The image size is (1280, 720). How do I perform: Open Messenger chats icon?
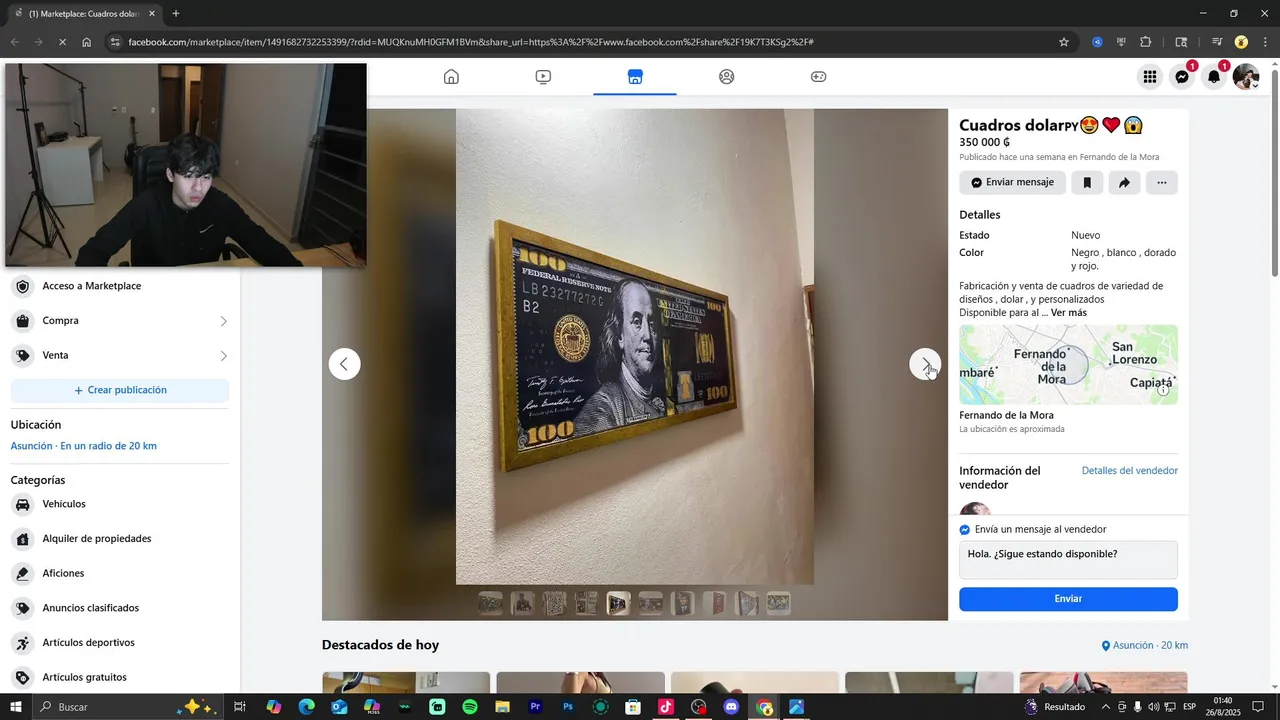click(x=1182, y=77)
